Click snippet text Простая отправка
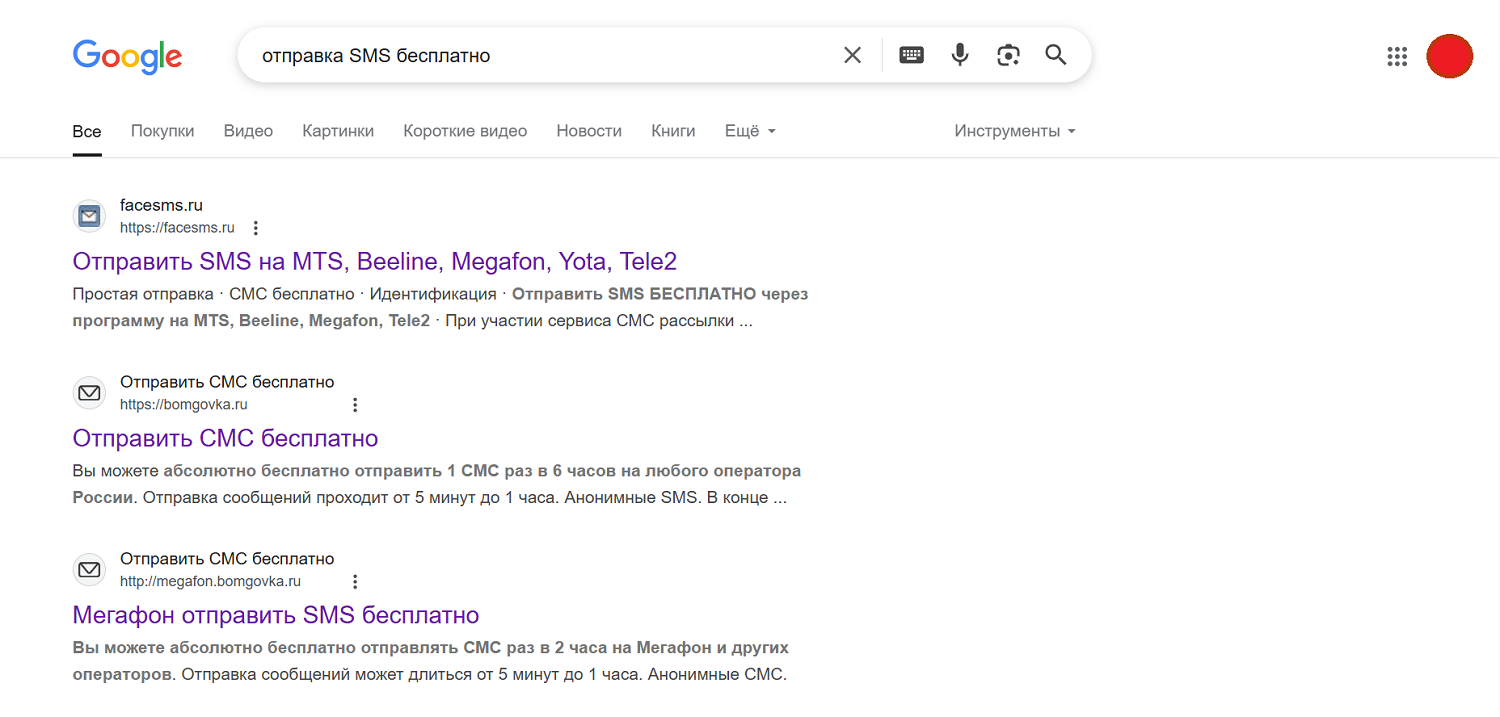1500x717 pixels. tap(143, 294)
